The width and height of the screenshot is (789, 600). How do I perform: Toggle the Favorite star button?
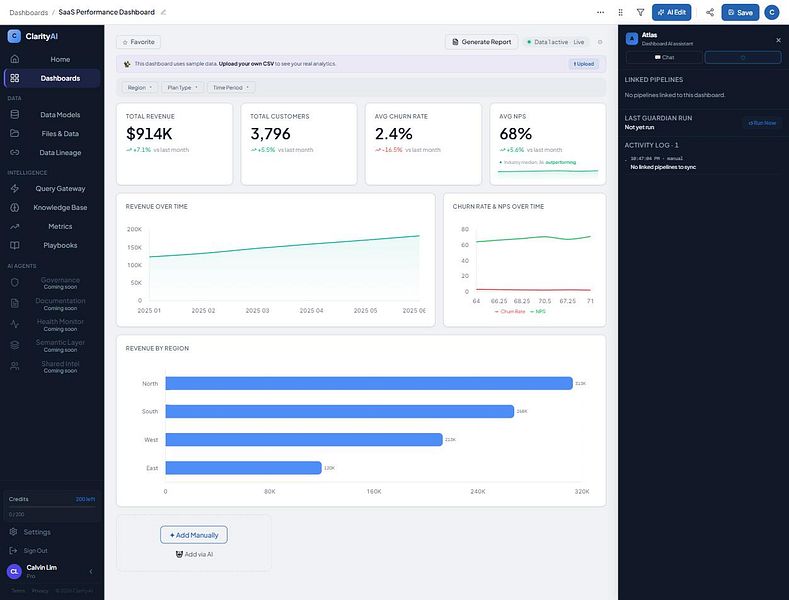click(x=138, y=42)
